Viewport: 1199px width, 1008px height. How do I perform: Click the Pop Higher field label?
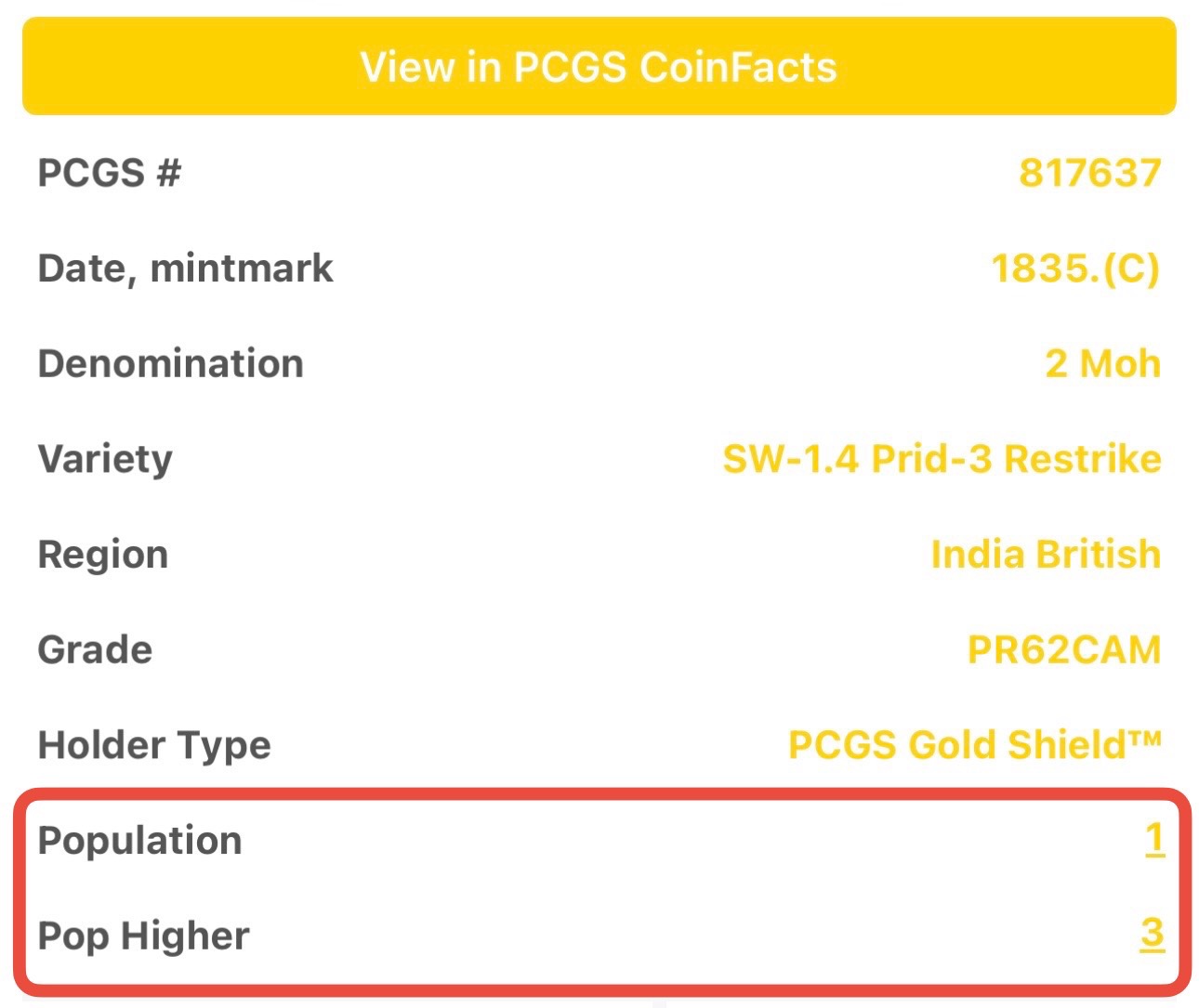pos(144,936)
